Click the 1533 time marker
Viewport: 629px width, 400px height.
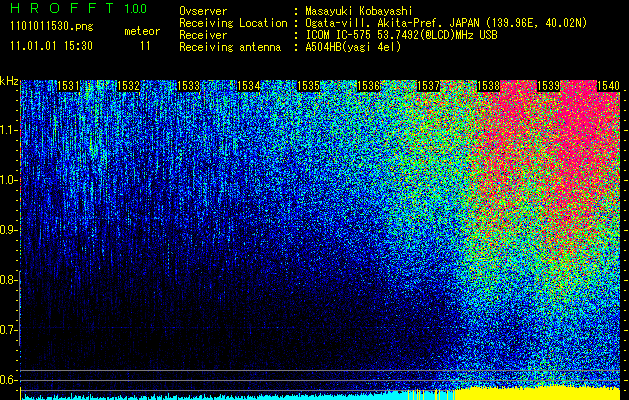(x=189, y=86)
